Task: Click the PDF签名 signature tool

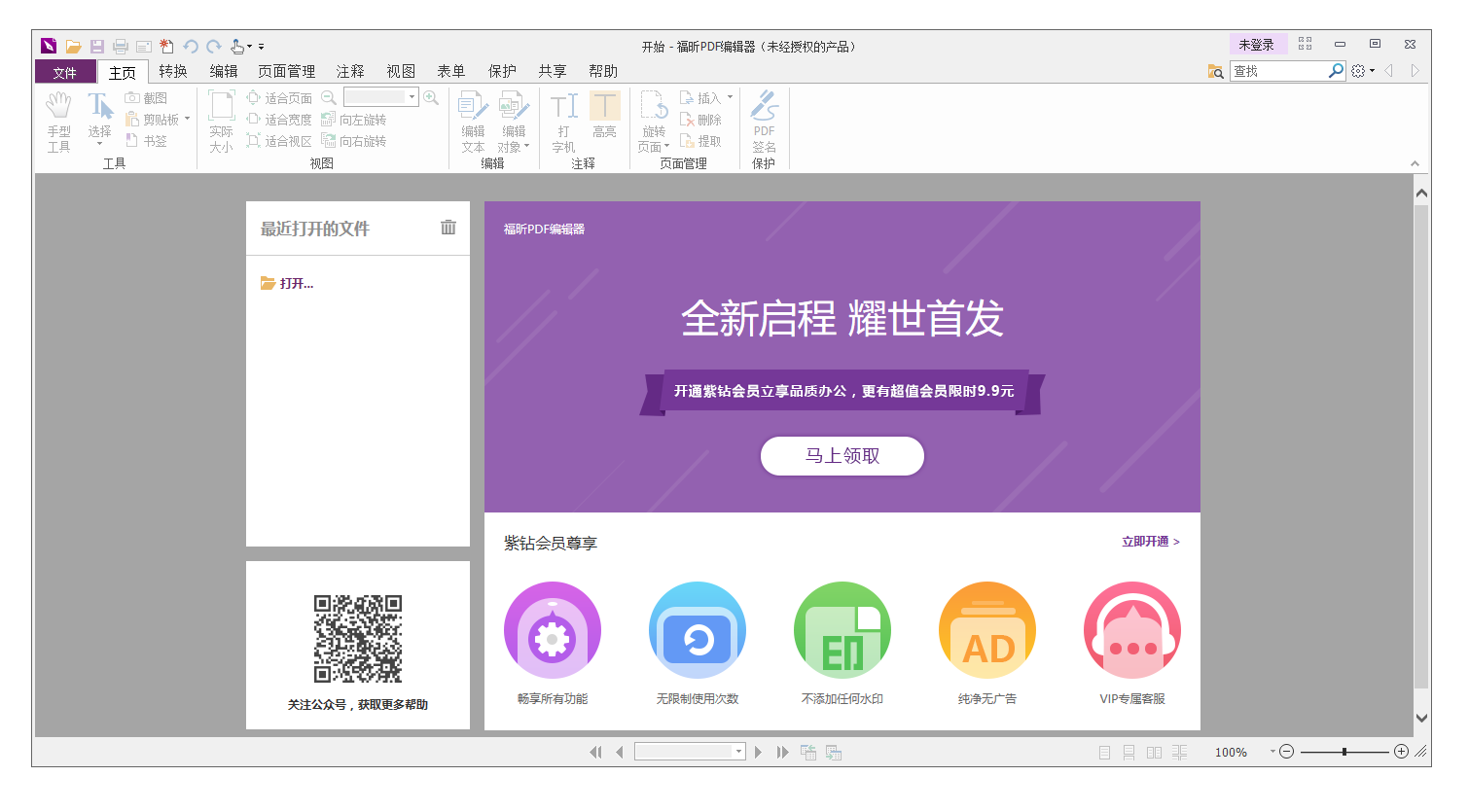Action: (x=764, y=123)
